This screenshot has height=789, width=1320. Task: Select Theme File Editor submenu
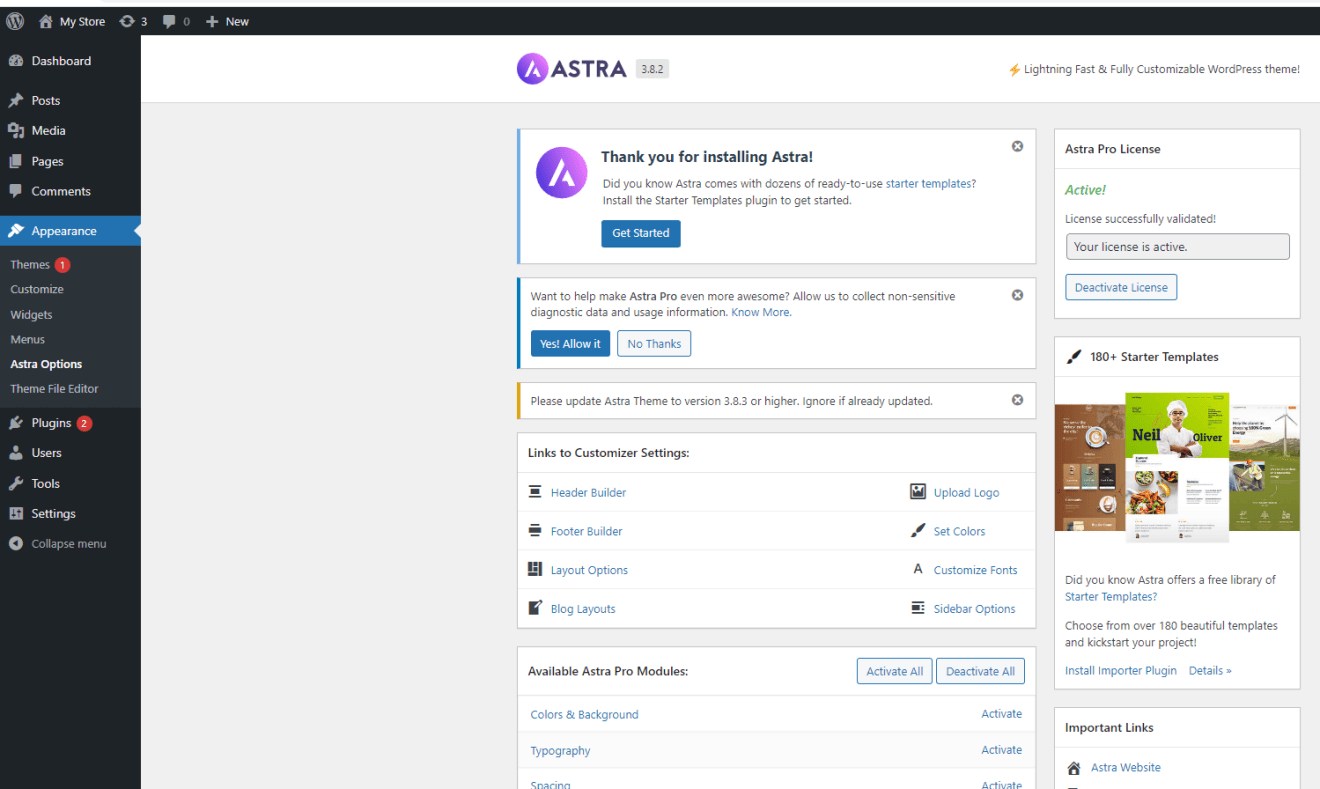coord(54,389)
